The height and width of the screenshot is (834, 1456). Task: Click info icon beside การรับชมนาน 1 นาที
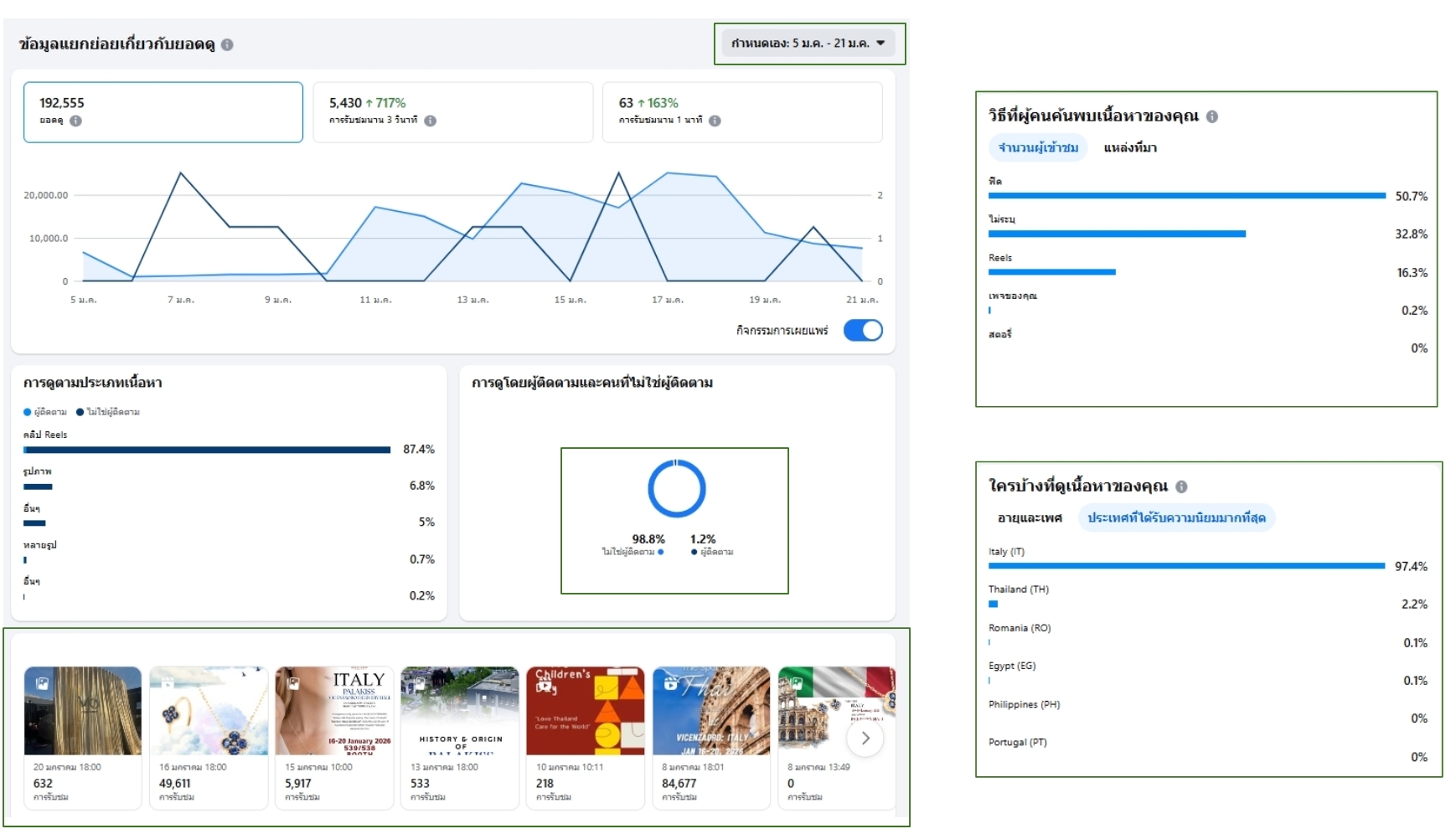pyautogui.click(x=715, y=121)
